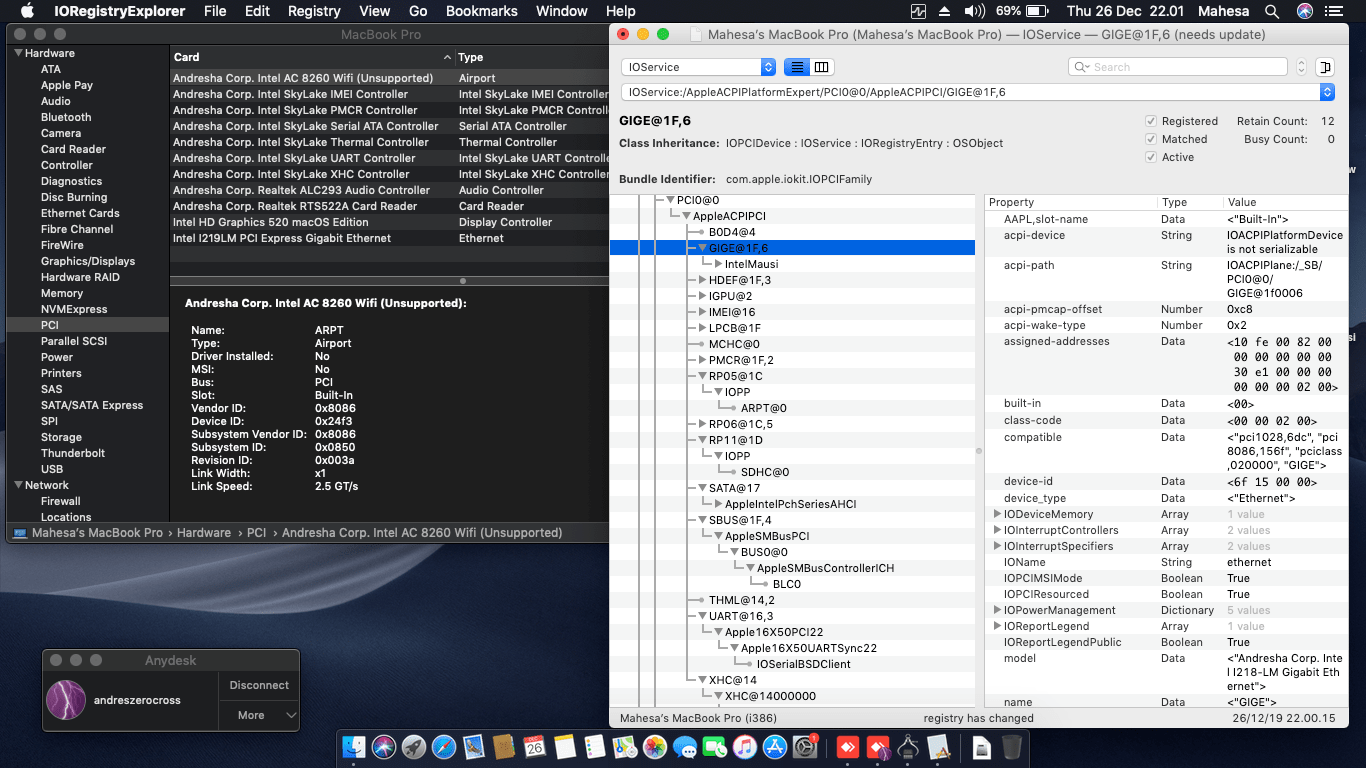Open Safari from the dock
1366x768 pixels.
(x=444, y=746)
